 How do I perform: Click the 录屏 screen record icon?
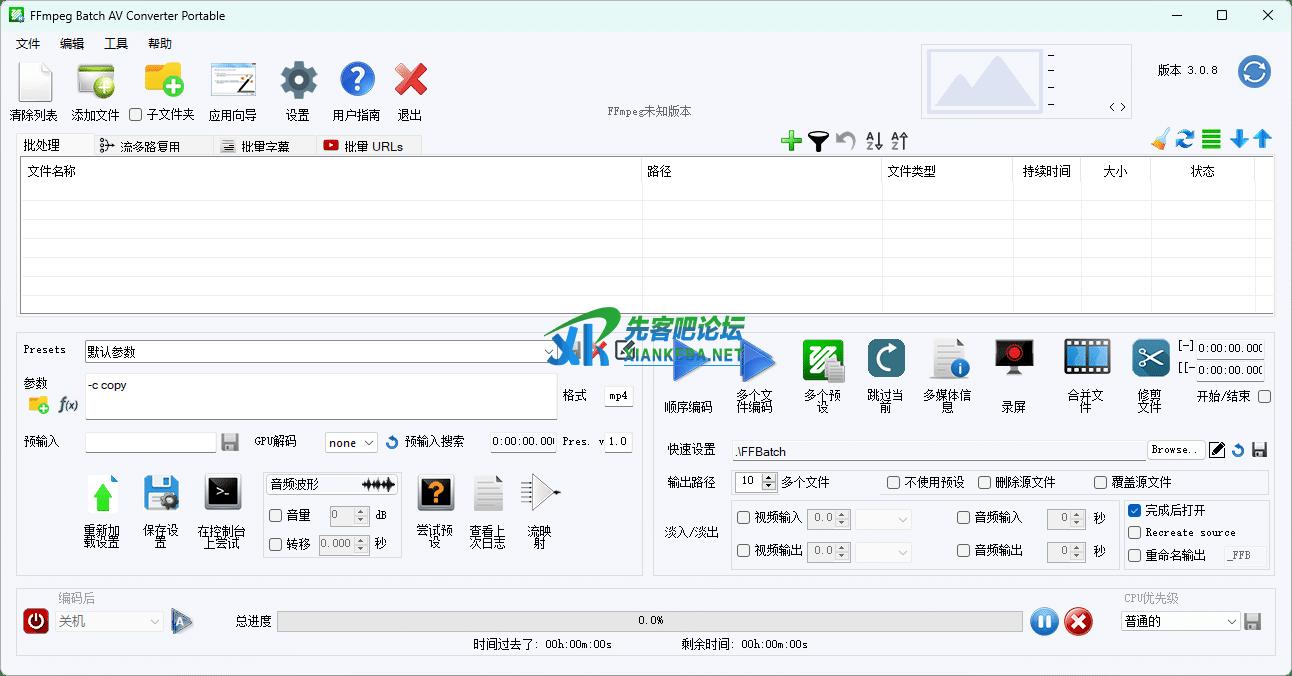click(1014, 358)
